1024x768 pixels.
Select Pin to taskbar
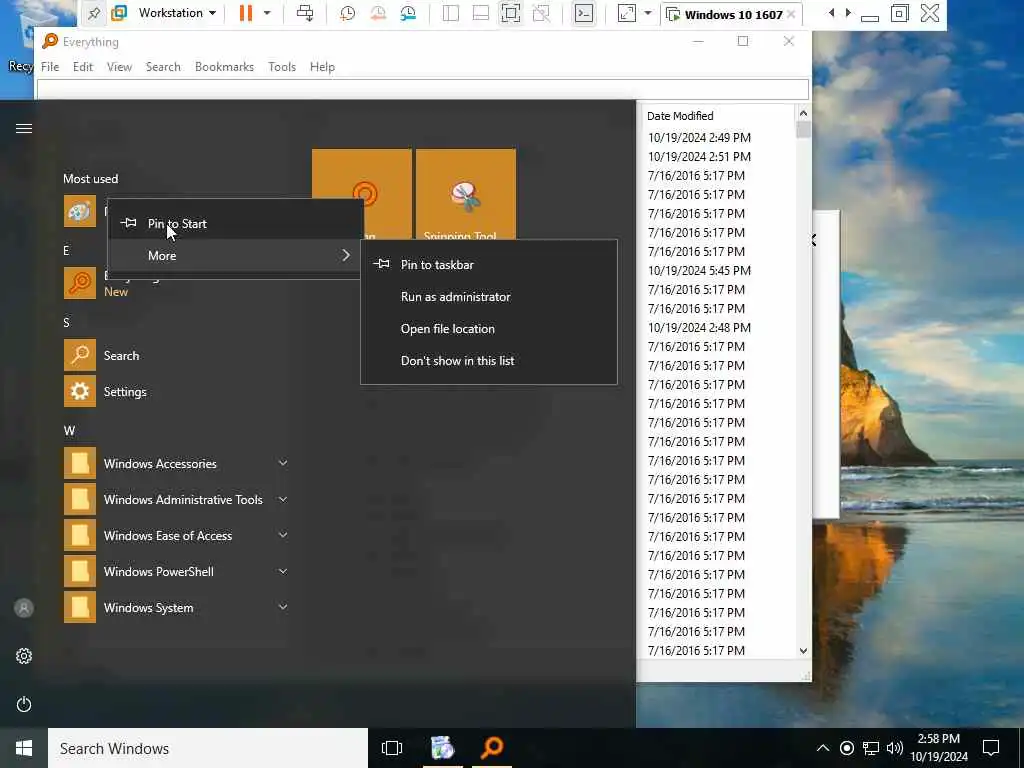[x=488, y=264]
